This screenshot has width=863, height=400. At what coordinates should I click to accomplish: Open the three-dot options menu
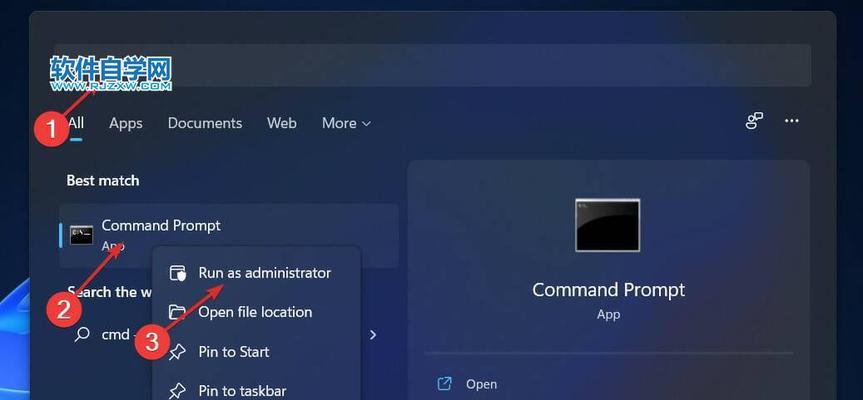pos(791,121)
